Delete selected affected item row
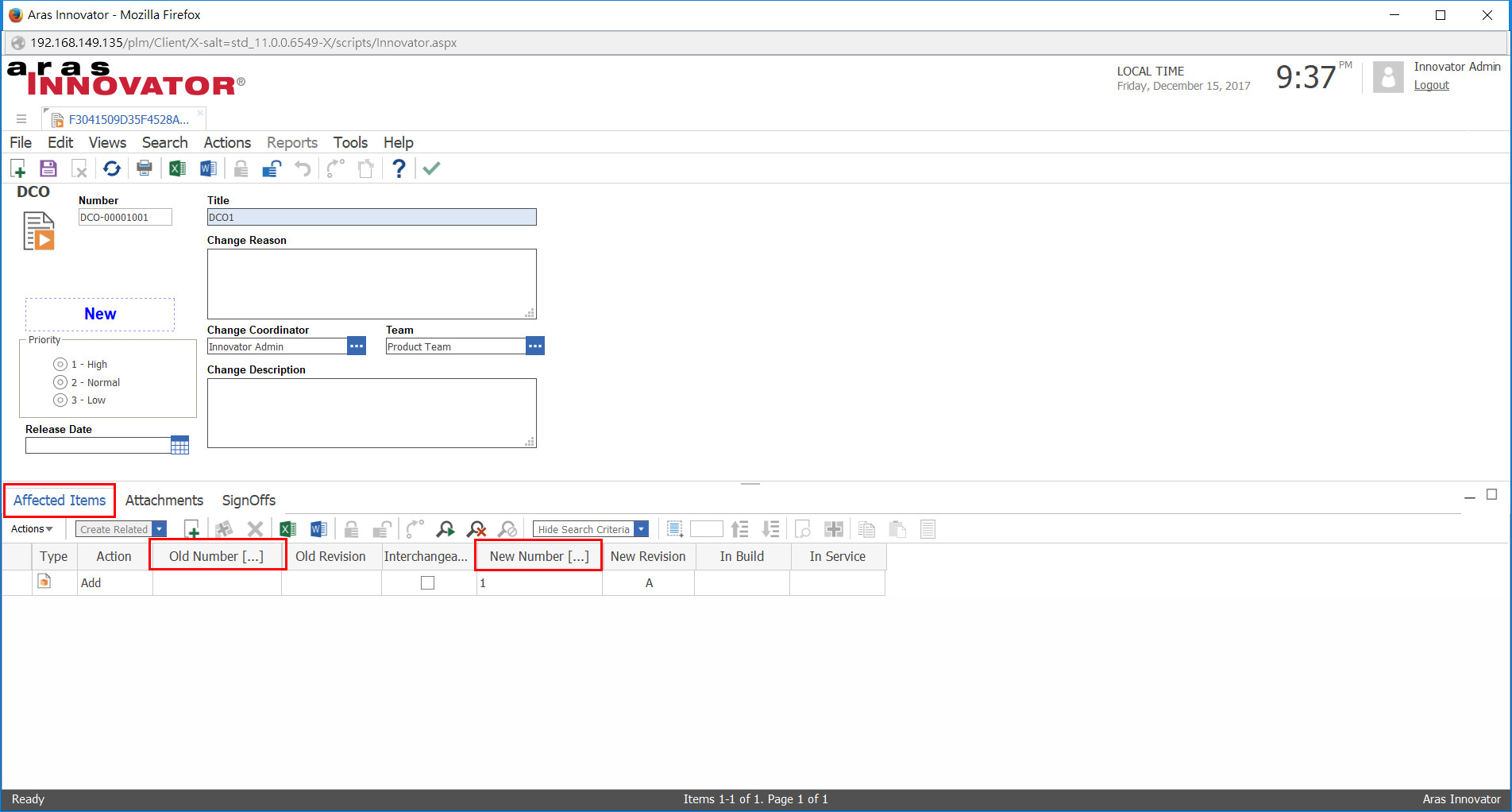Image resolution: width=1512 pixels, height=812 pixels. click(x=255, y=529)
